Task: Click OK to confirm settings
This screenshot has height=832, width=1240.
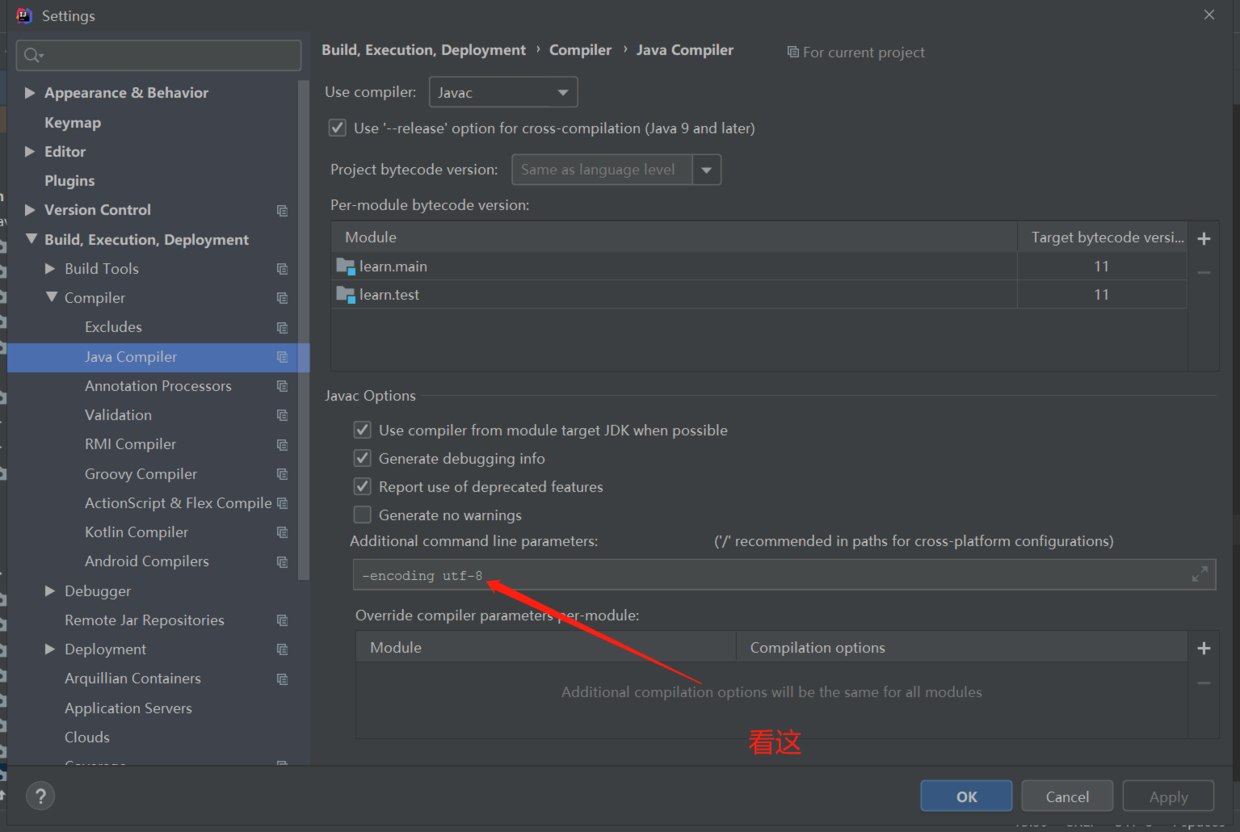Action: click(x=967, y=796)
